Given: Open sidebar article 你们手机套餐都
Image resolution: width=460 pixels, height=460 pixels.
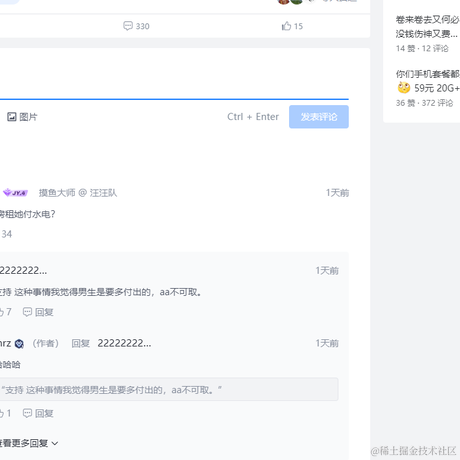Looking at the screenshot, I should (428, 74).
